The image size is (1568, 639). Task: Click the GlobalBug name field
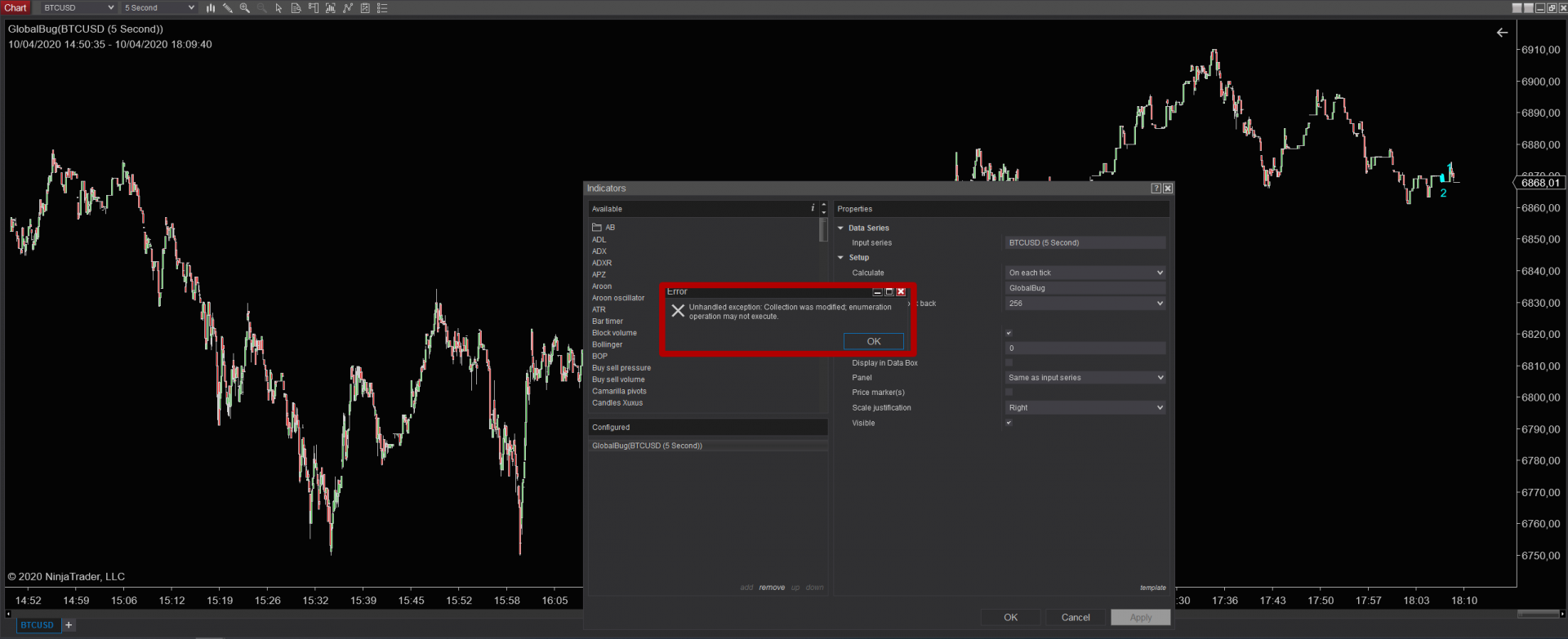coord(1085,288)
